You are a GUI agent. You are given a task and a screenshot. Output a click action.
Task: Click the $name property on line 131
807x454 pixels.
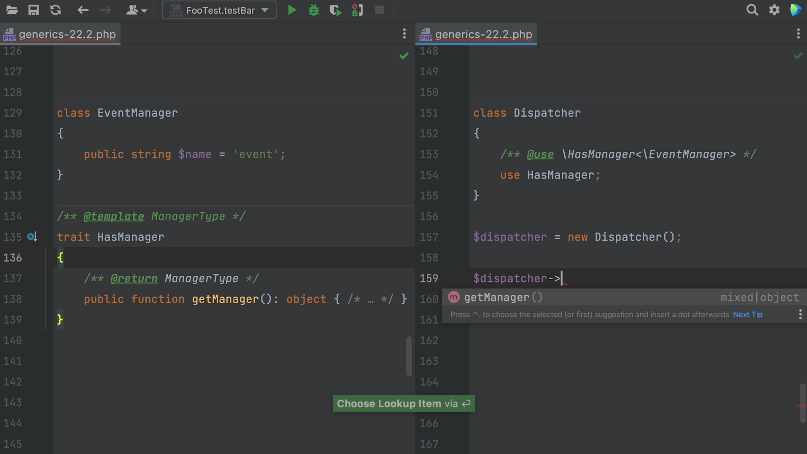(195, 154)
